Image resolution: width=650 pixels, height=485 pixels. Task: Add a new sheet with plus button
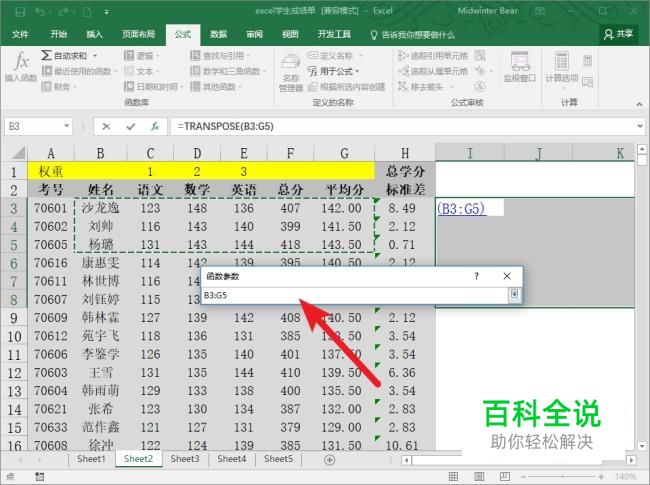(x=331, y=459)
